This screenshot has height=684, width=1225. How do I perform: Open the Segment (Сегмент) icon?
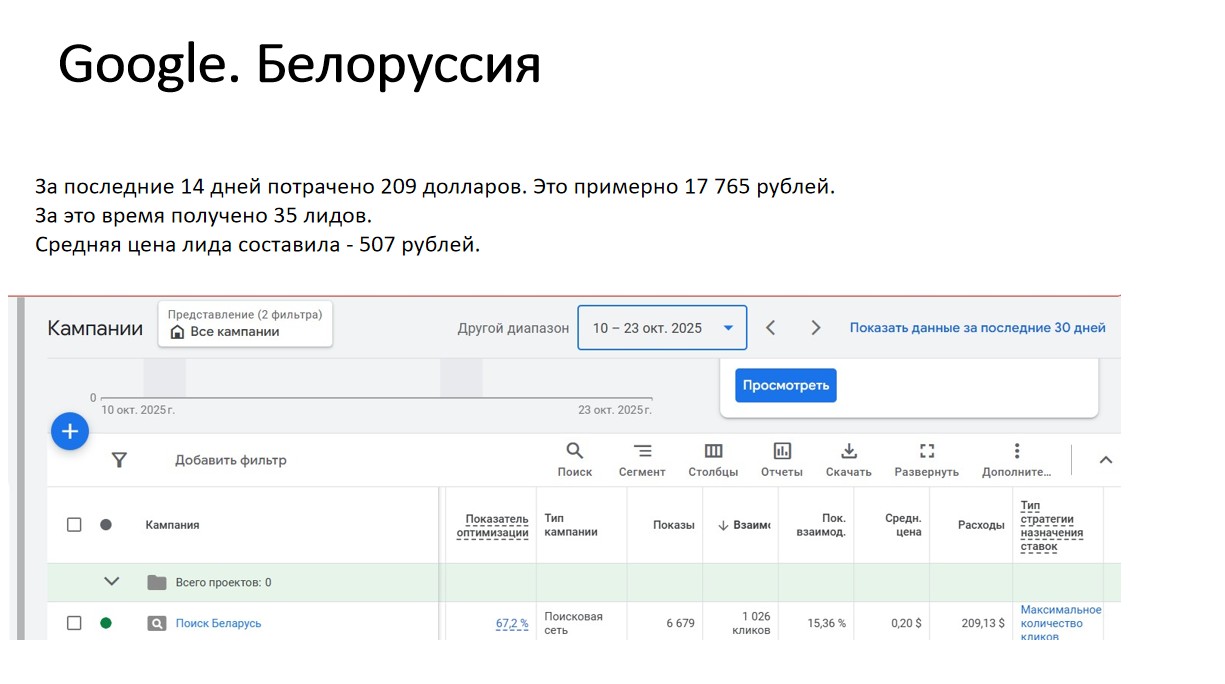click(x=642, y=452)
